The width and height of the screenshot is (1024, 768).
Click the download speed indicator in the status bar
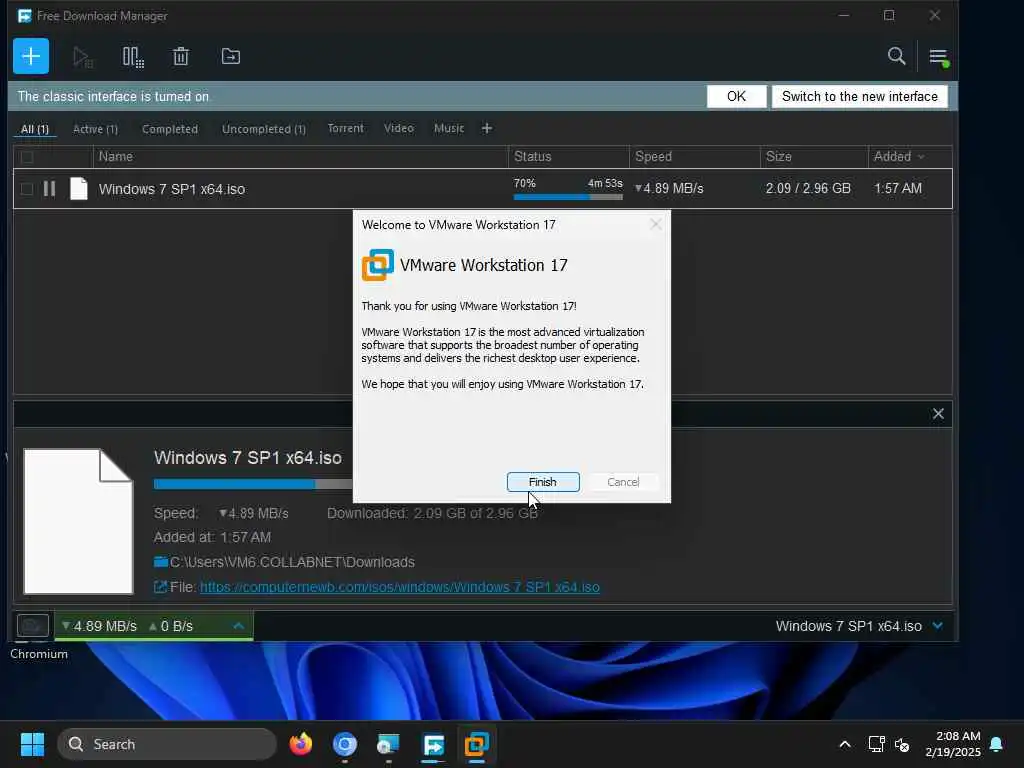(x=99, y=626)
